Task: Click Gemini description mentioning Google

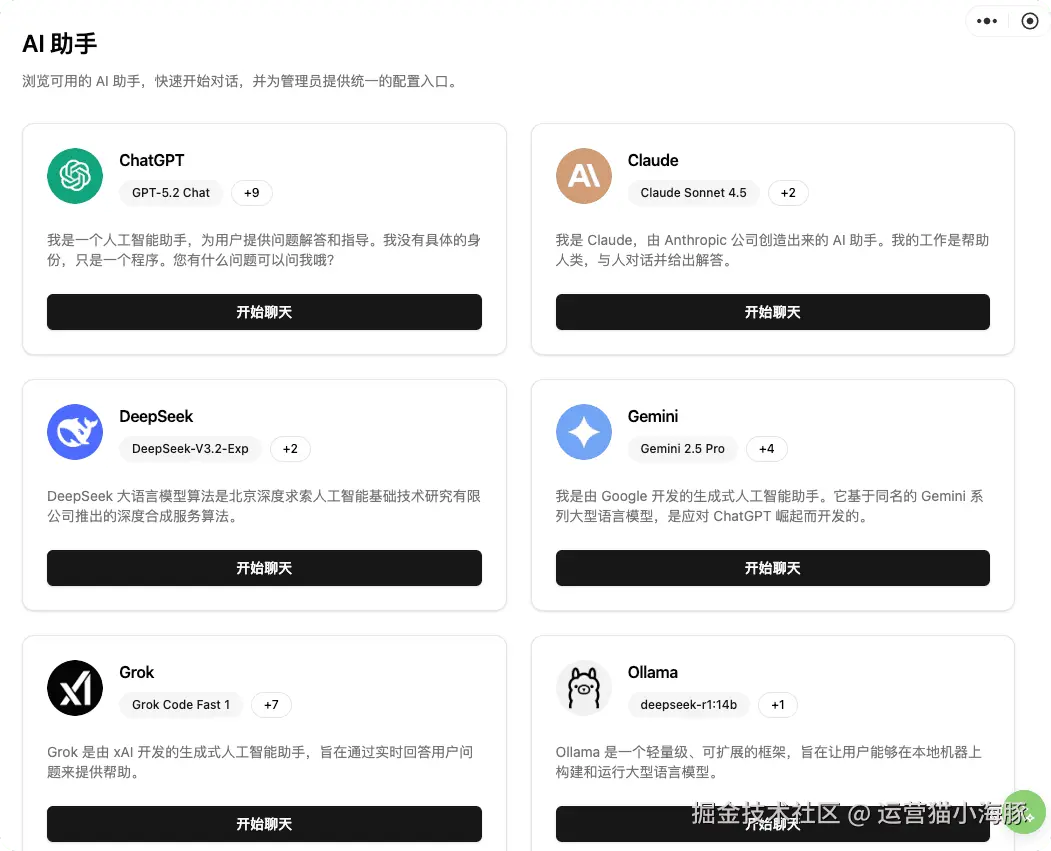Action: 769,506
